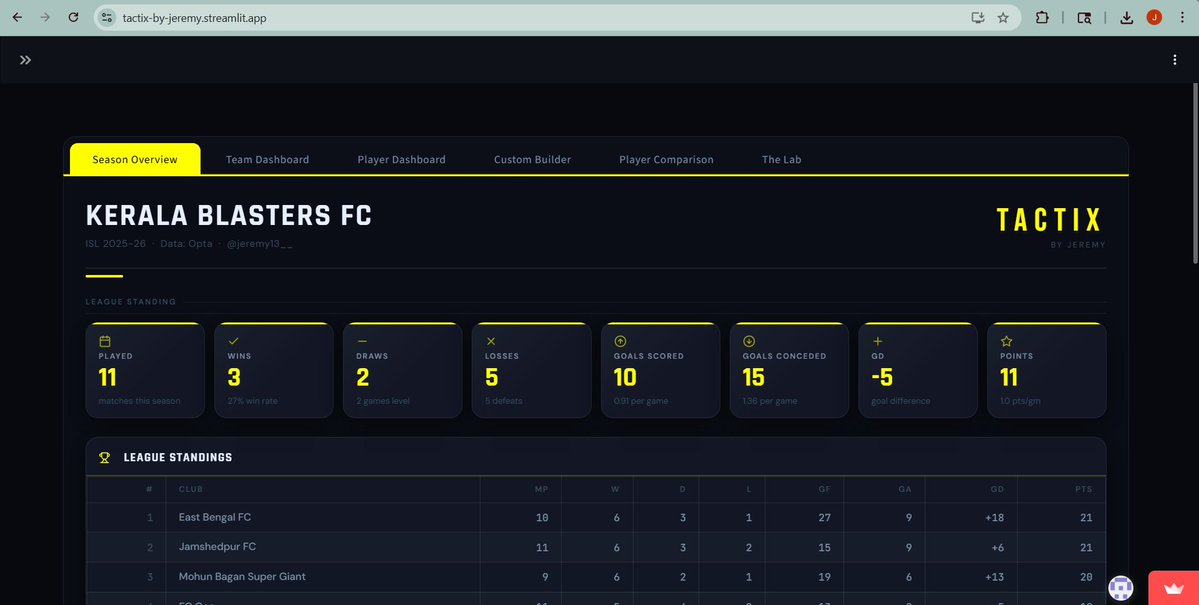Click the Jamshedpur FC club name

[x=217, y=547]
